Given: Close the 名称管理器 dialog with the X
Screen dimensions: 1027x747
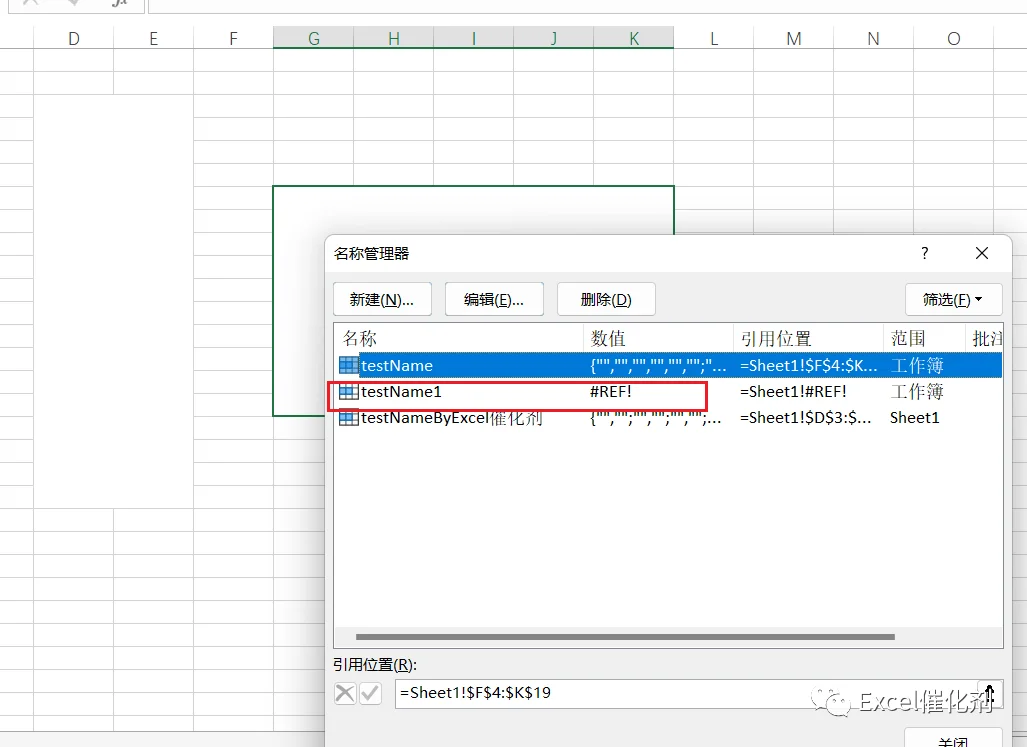Looking at the screenshot, I should pyautogui.click(x=981, y=253).
